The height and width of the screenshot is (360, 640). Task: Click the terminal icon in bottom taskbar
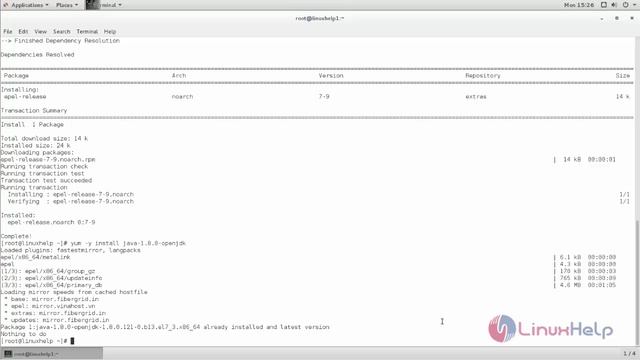pyautogui.click(x=8, y=354)
